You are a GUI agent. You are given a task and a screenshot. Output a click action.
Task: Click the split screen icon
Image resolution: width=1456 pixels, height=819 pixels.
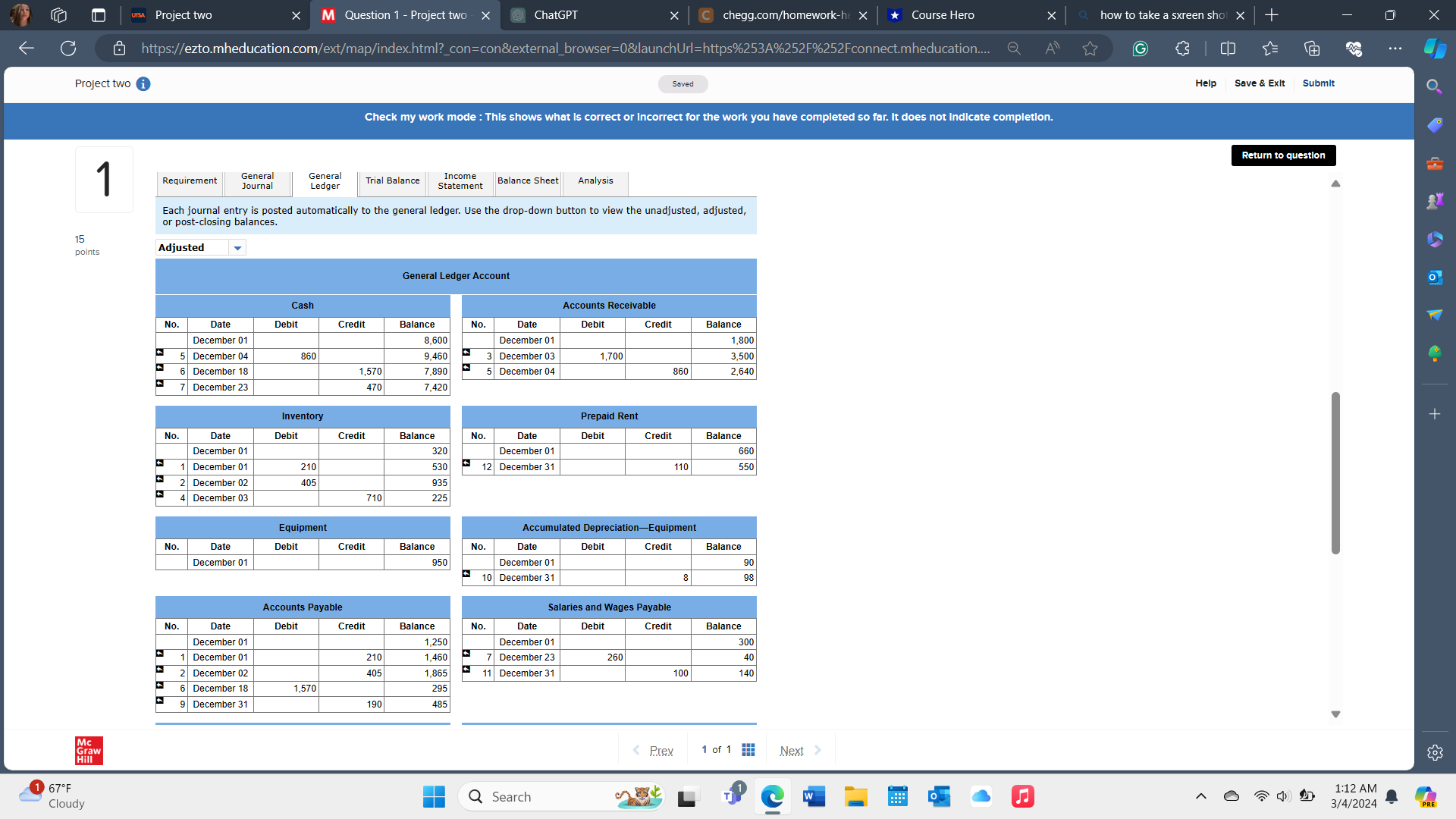[1228, 49]
